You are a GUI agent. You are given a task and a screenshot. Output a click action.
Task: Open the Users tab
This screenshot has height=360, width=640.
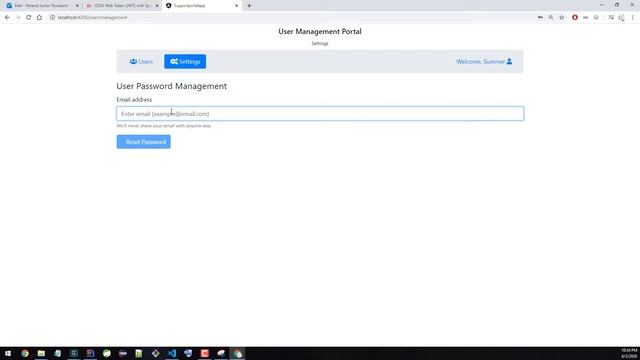click(x=141, y=62)
